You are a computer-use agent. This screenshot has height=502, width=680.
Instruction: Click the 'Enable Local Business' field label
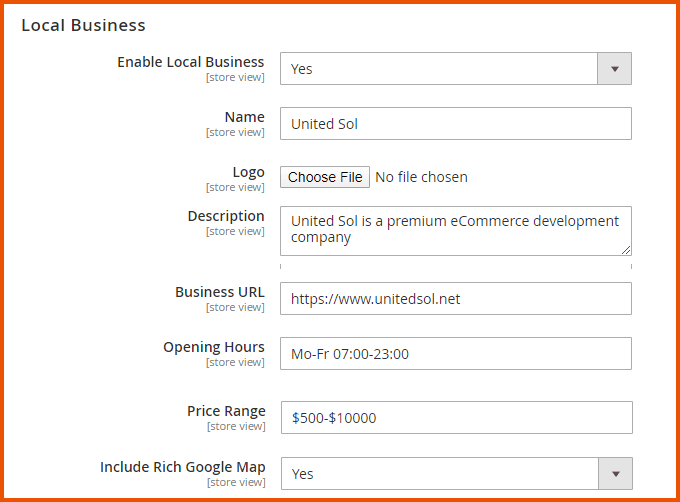[190, 62]
